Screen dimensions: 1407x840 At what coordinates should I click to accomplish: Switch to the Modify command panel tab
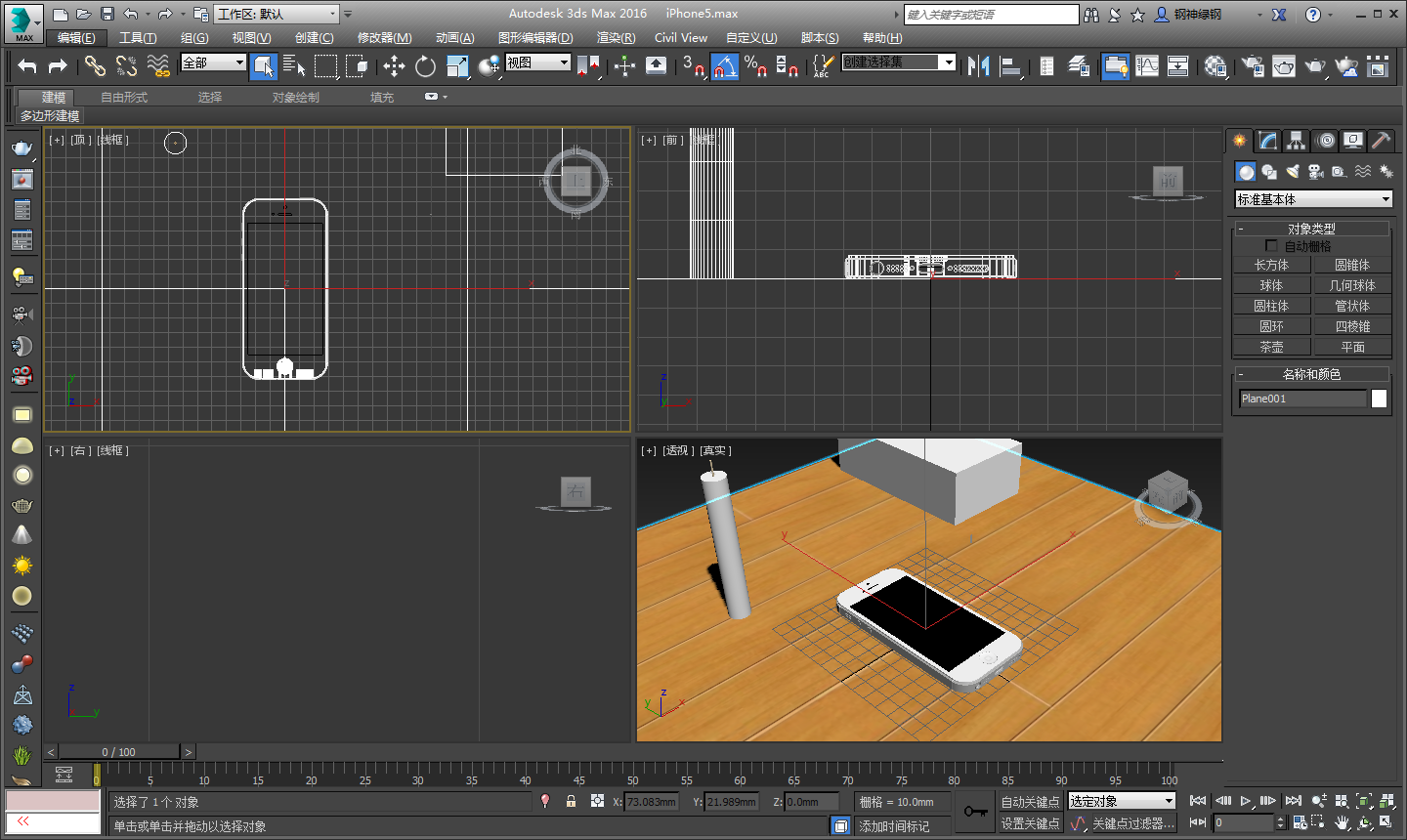tap(1267, 141)
